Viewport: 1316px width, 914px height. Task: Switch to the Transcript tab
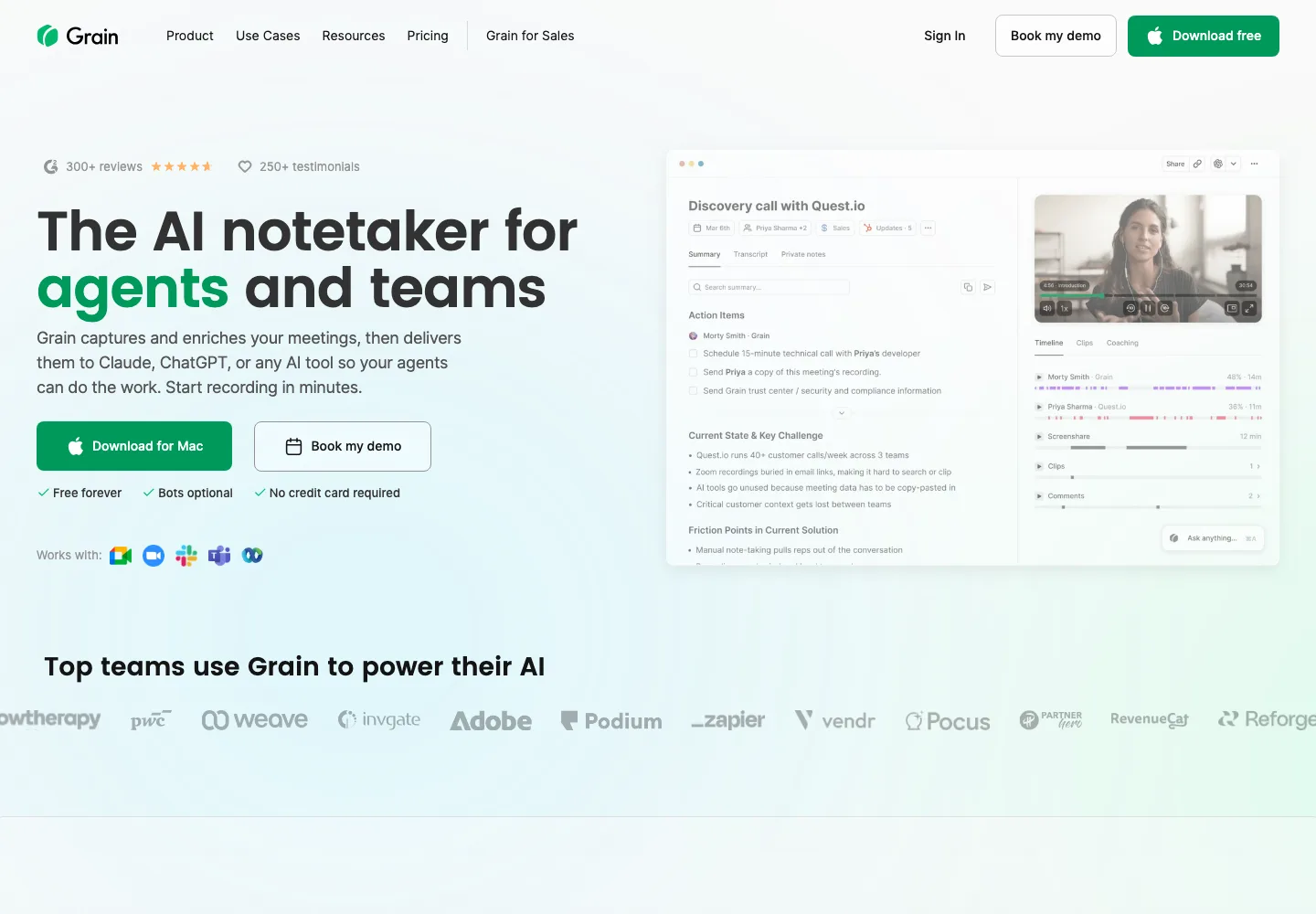coord(750,254)
